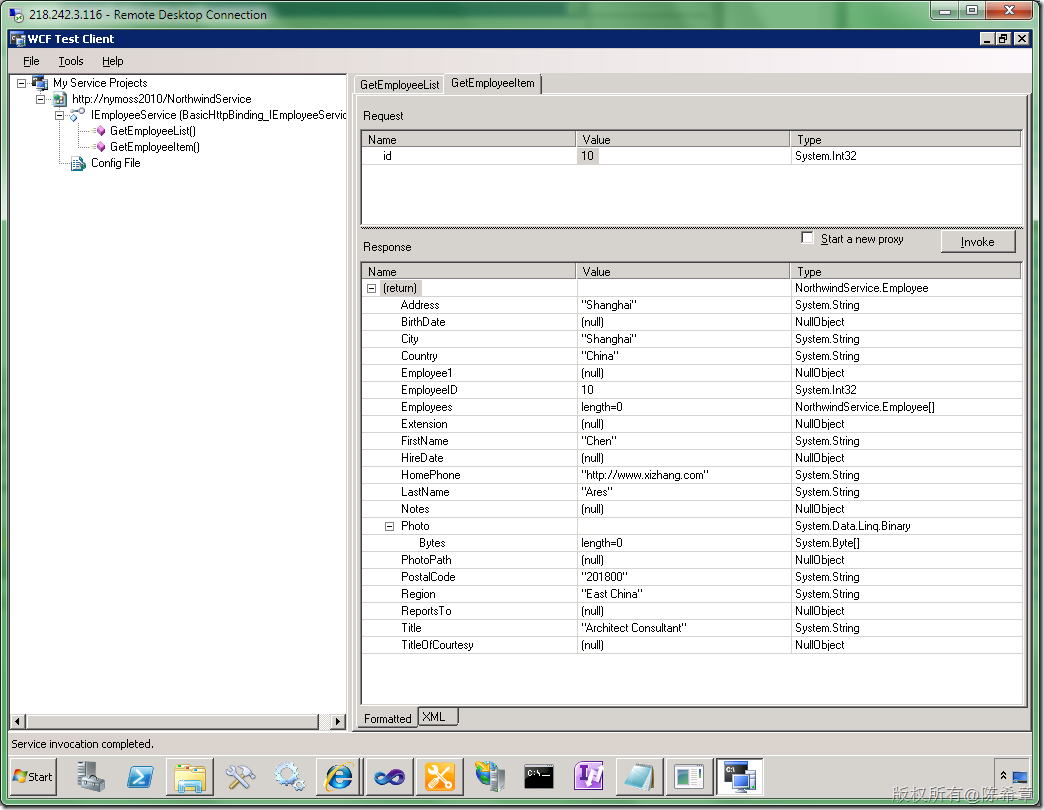Image resolution: width=1044 pixels, height=810 pixels.
Task: Open the purple InfoPath taskbar icon
Action: tap(589, 777)
